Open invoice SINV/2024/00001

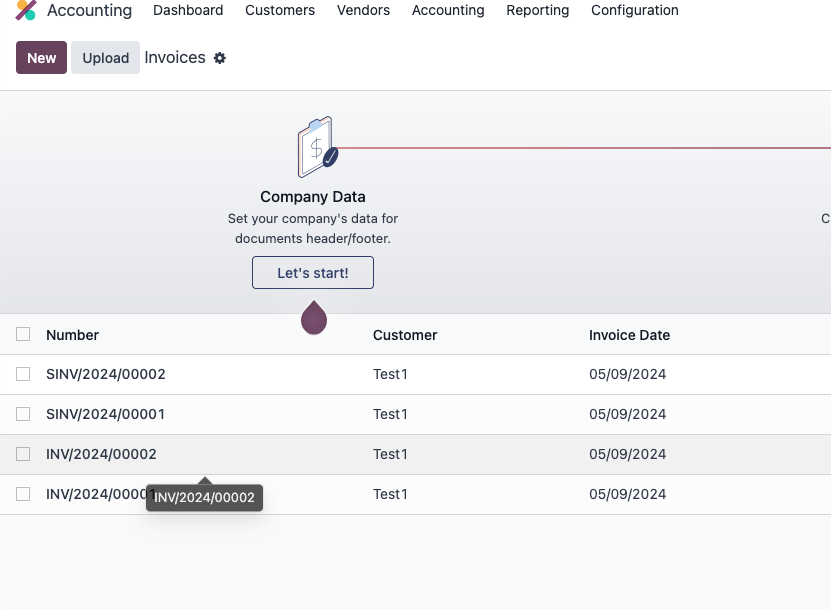[105, 414]
